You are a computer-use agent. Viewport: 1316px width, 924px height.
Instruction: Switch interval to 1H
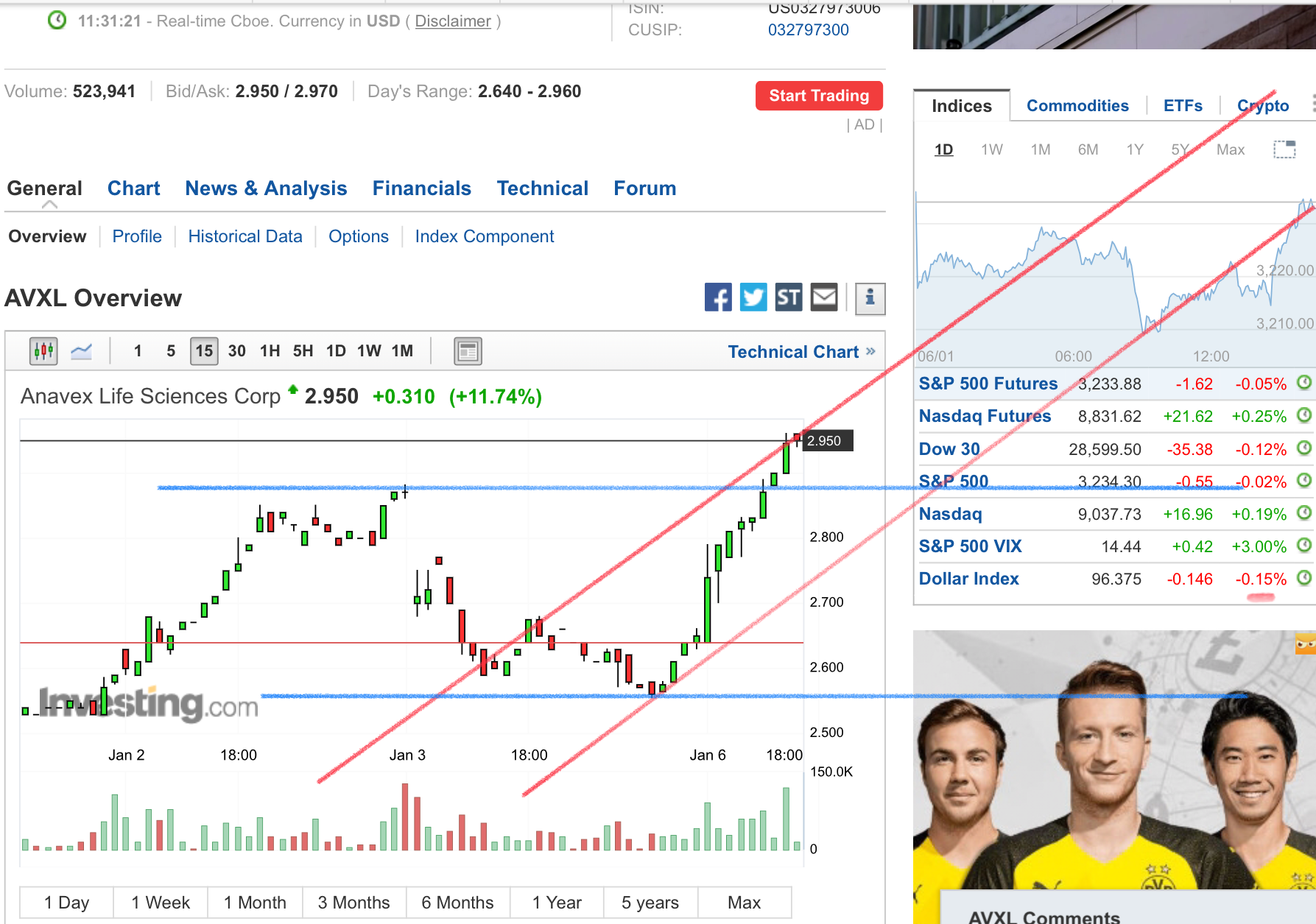270,351
